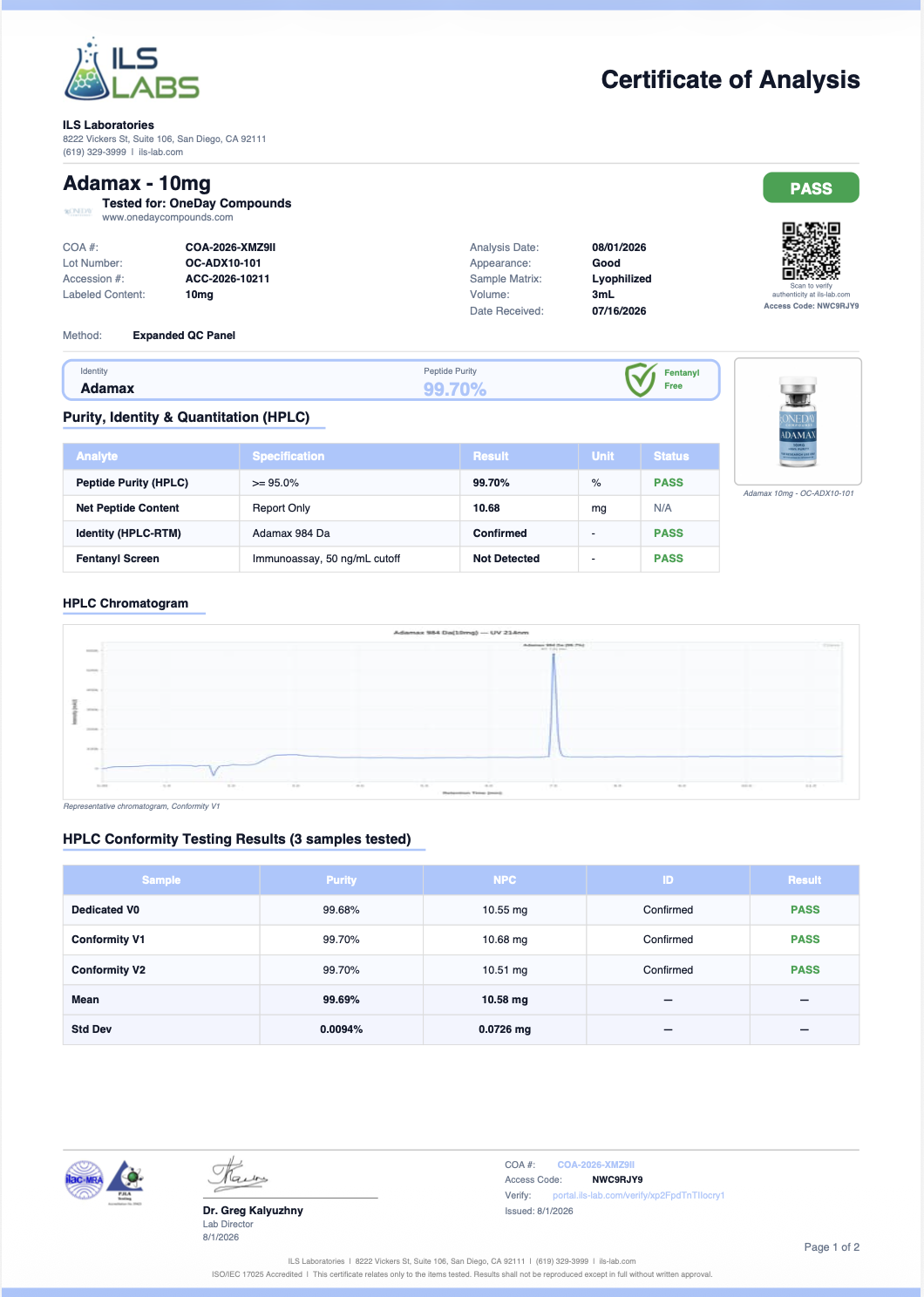Click the "Specification" column header
The image size is (924, 1297).
click(x=289, y=456)
